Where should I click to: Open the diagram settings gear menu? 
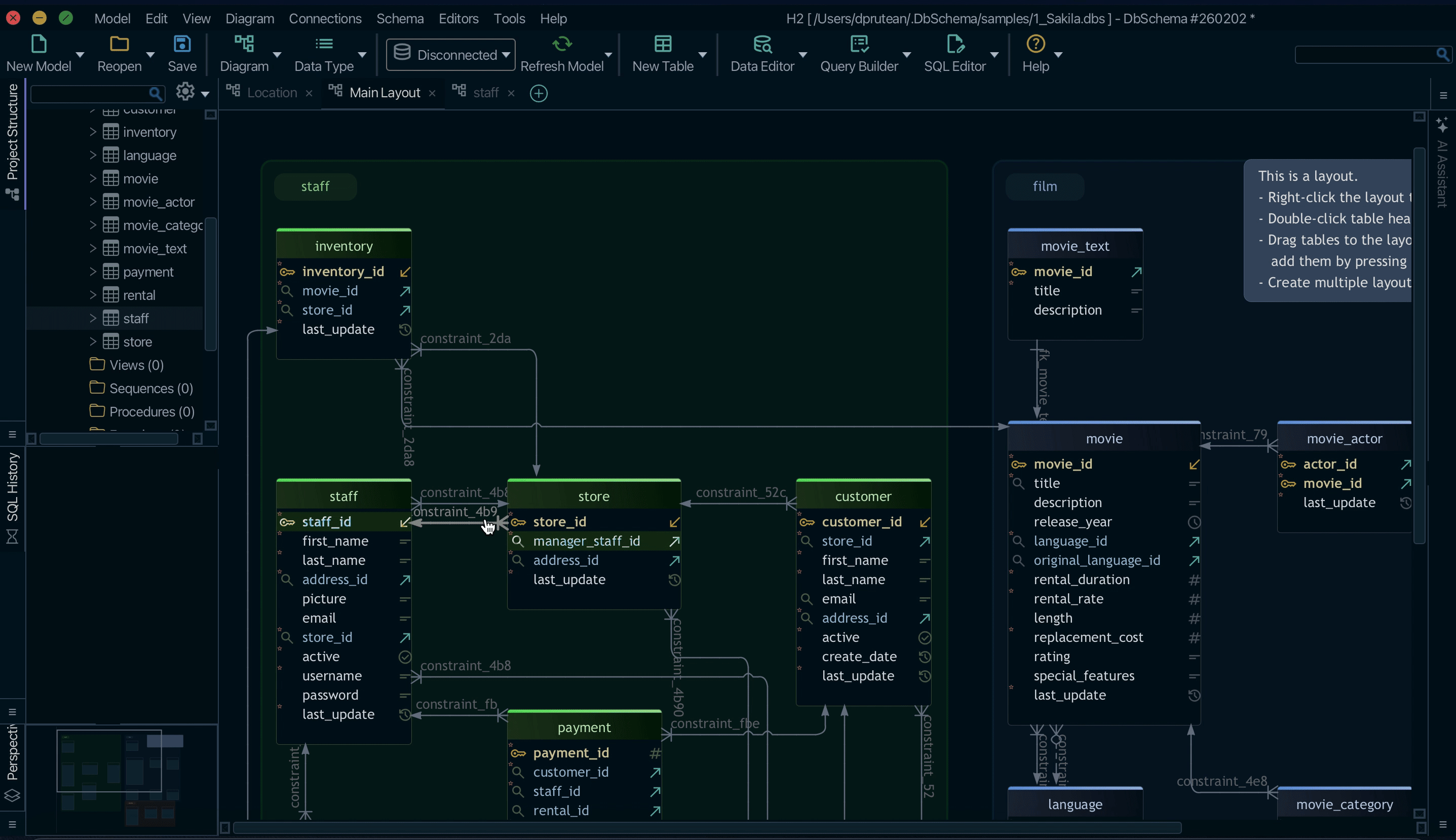[x=185, y=92]
